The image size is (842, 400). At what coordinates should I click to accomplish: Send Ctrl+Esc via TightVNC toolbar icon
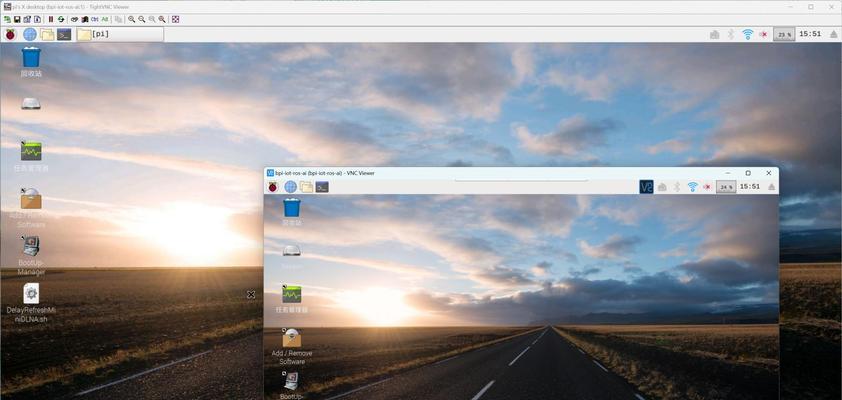point(85,19)
